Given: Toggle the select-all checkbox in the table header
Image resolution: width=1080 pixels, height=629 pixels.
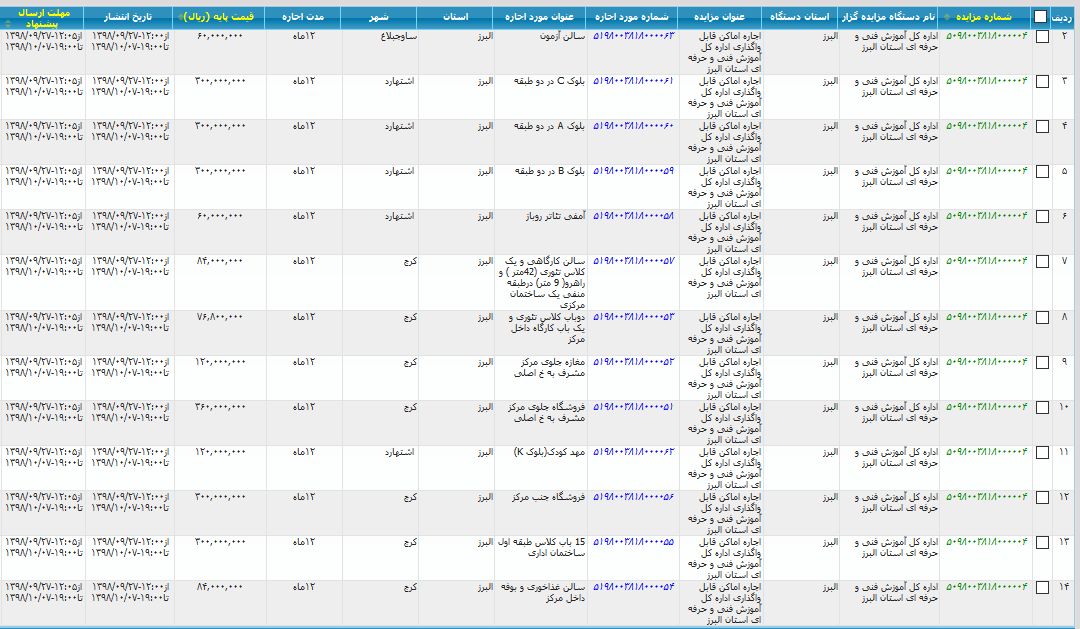Looking at the screenshot, I should click(1038, 16).
